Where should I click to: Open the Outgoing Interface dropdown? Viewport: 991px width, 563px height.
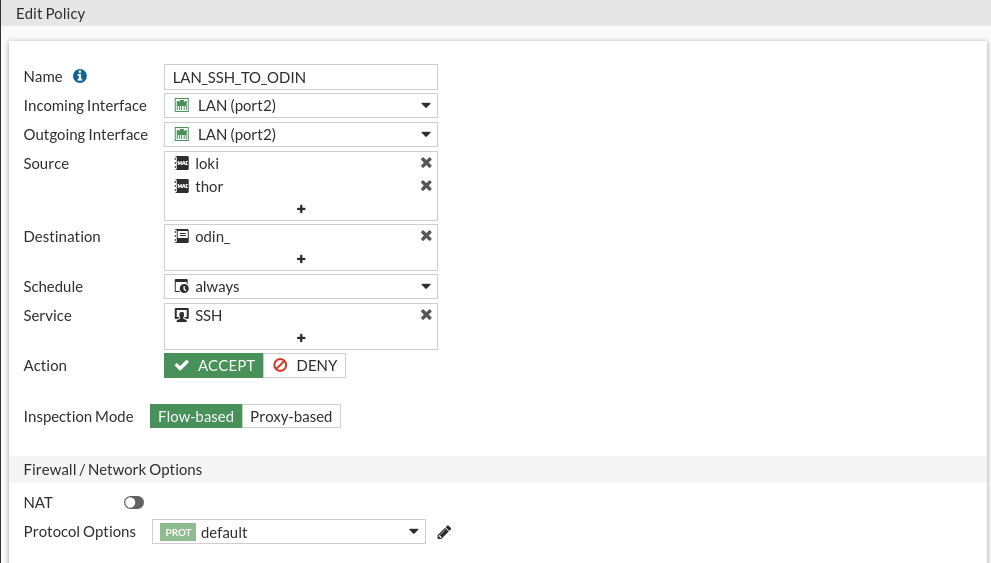pyautogui.click(x=301, y=135)
